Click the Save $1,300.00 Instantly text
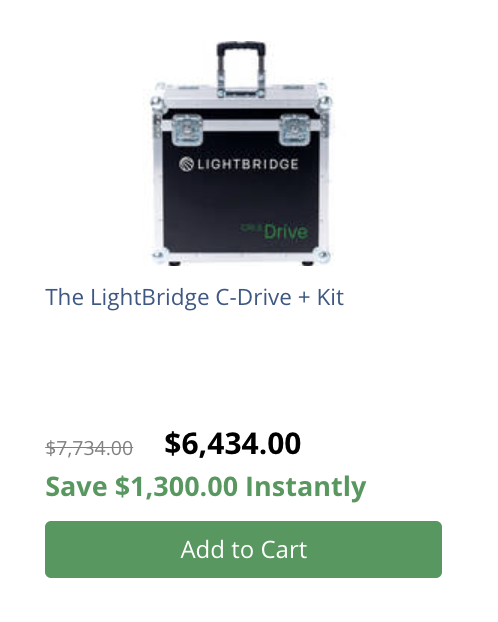Viewport: 498px width, 622px height. (x=206, y=487)
